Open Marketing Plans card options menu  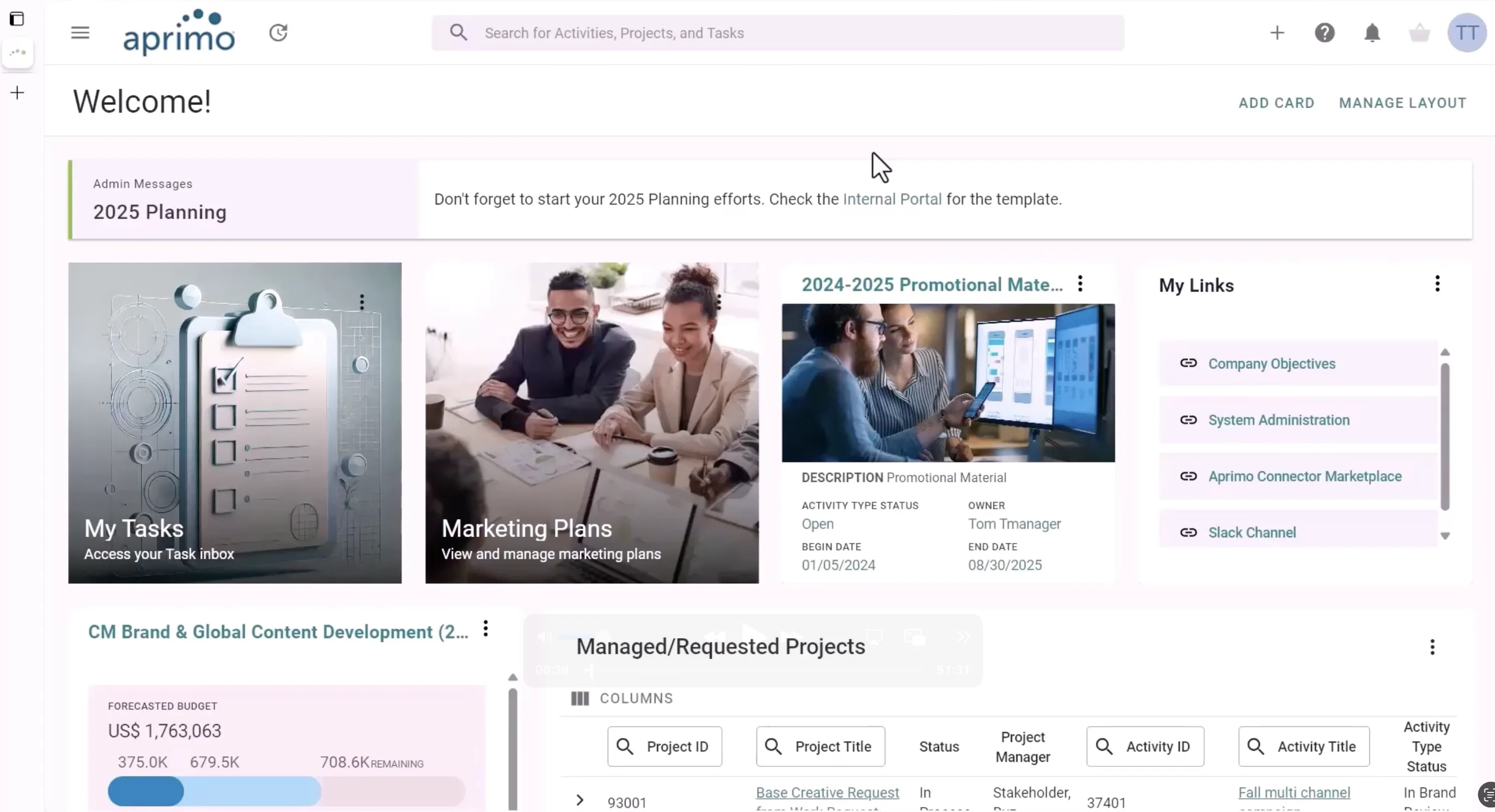coord(719,301)
